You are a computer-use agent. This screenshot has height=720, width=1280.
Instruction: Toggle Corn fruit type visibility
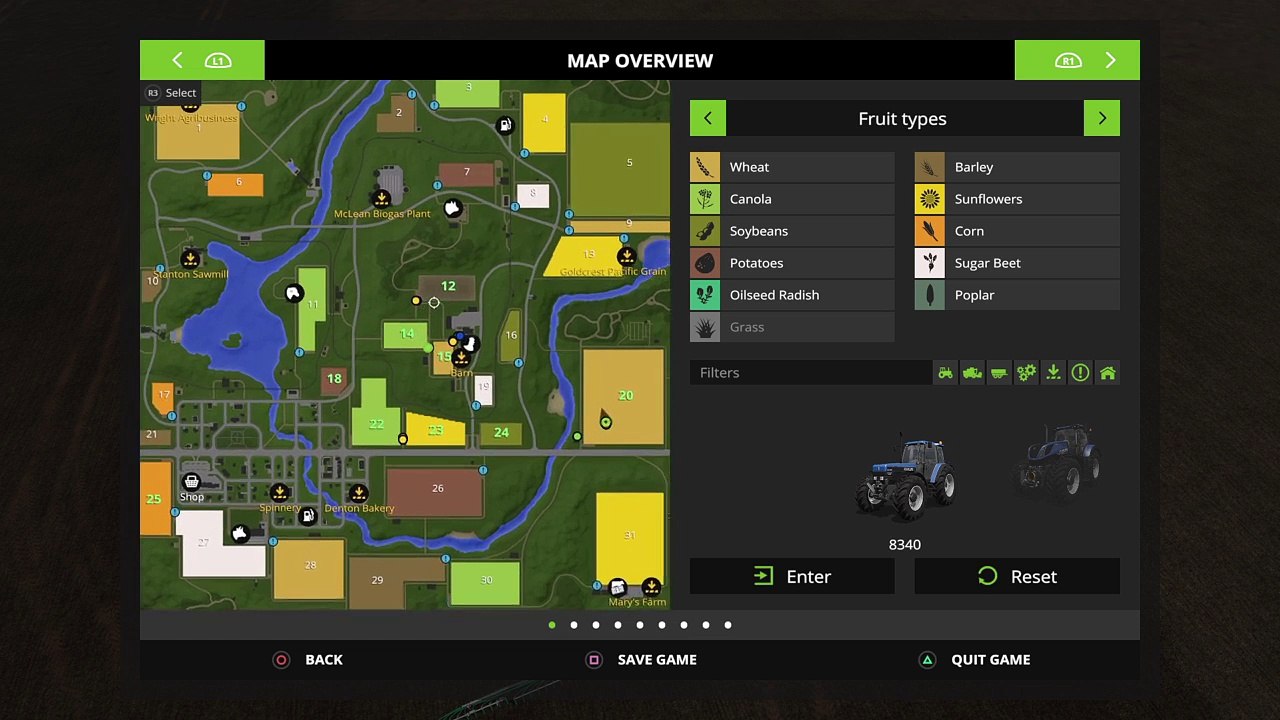(1017, 231)
